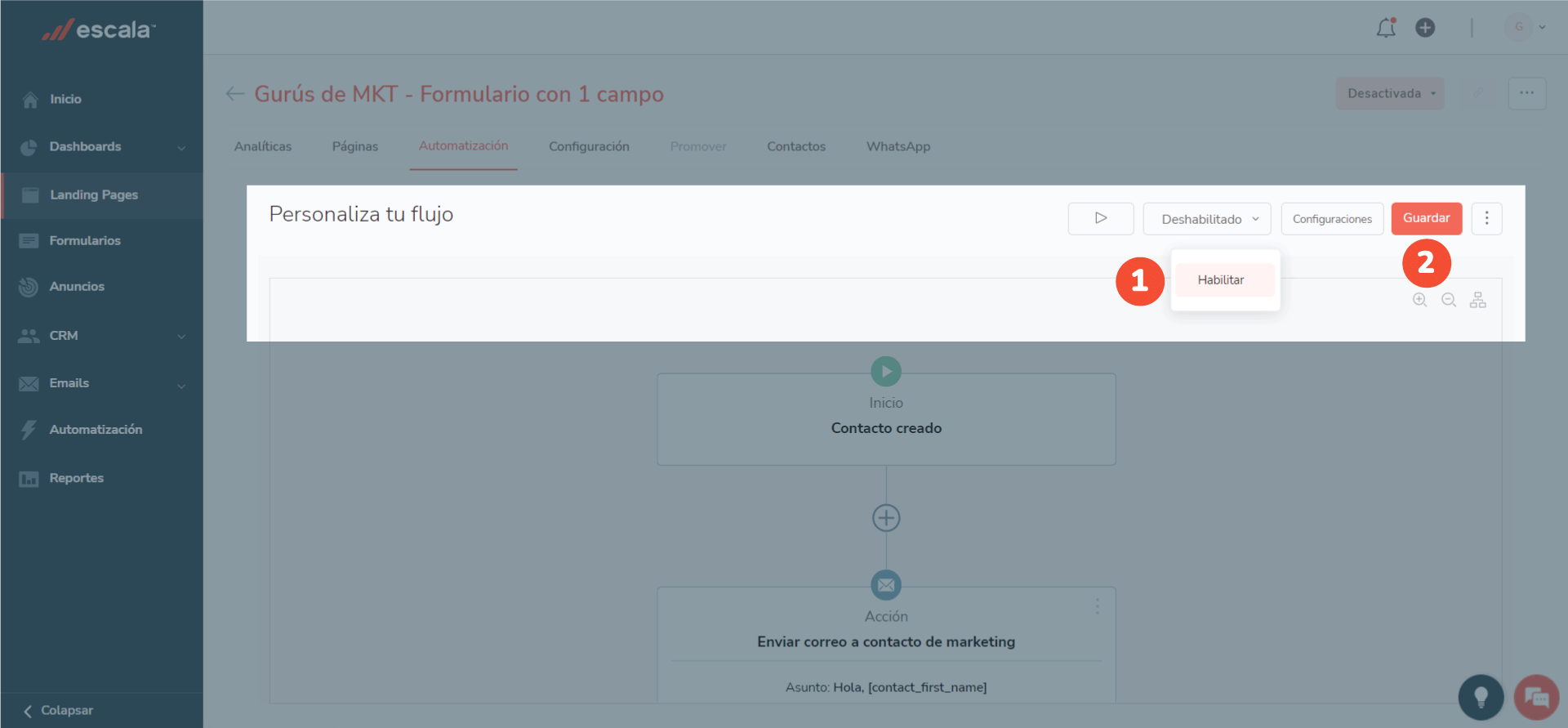Click the Emails envelope icon
This screenshot has height=728, width=1568.
pyautogui.click(x=29, y=384)
